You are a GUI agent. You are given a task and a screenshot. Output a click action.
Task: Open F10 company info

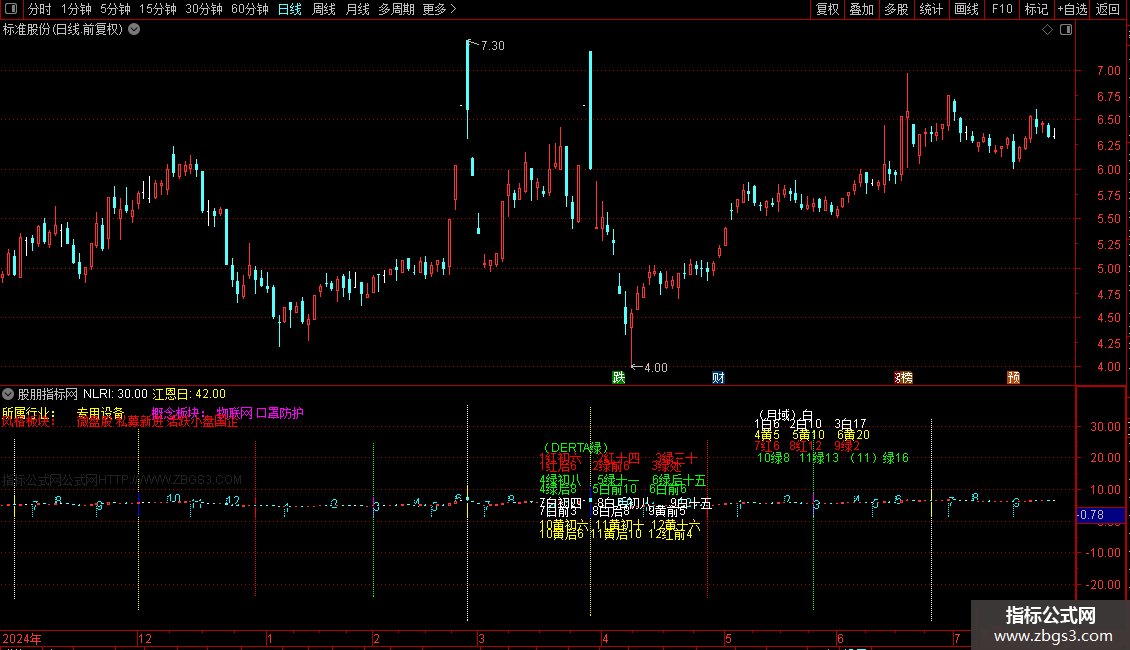point(1002,9)
